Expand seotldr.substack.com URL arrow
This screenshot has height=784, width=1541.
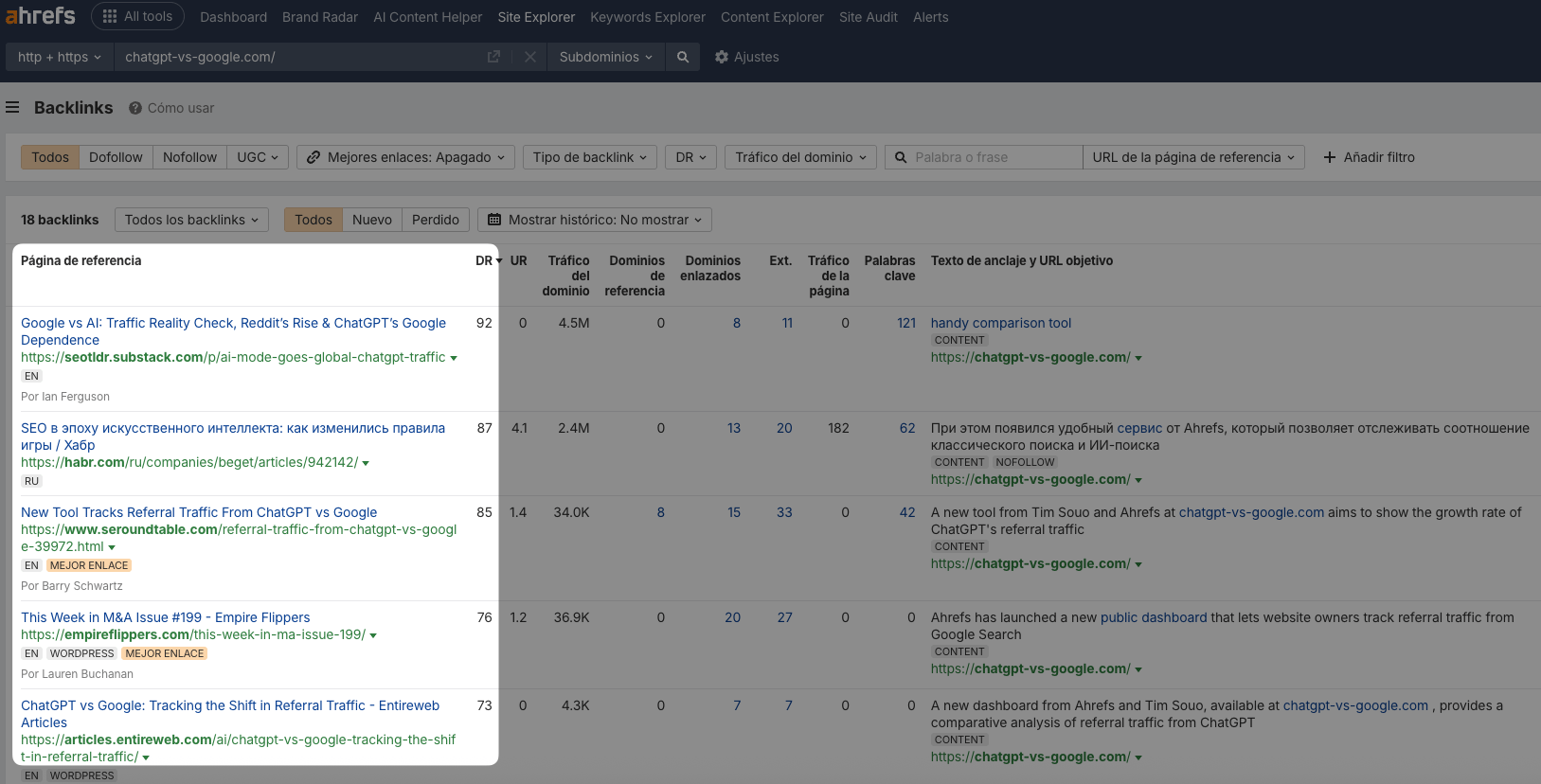pos(454,358)
